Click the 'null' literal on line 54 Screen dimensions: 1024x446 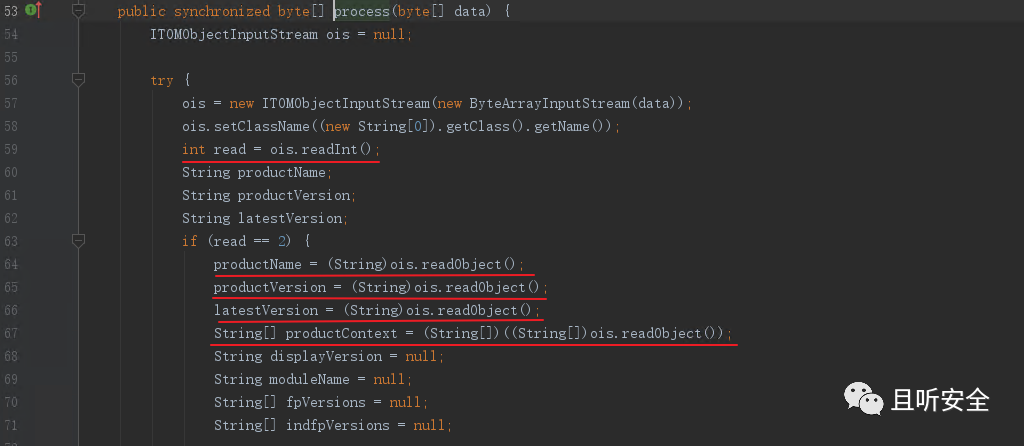(x=389, y=34)
